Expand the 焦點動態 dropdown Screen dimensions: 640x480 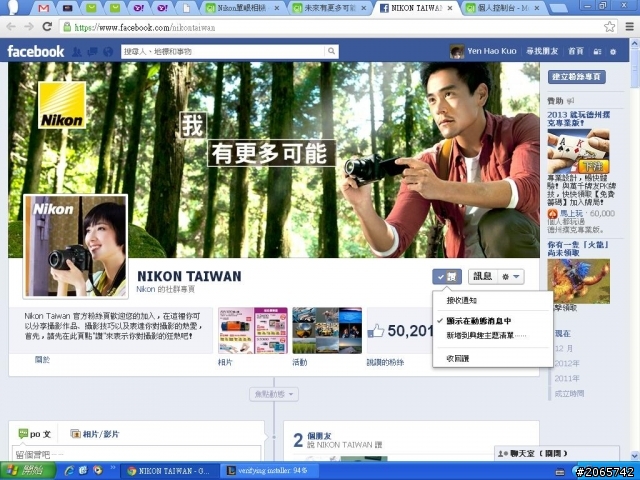pyautogui.click(x=274, y=394)
